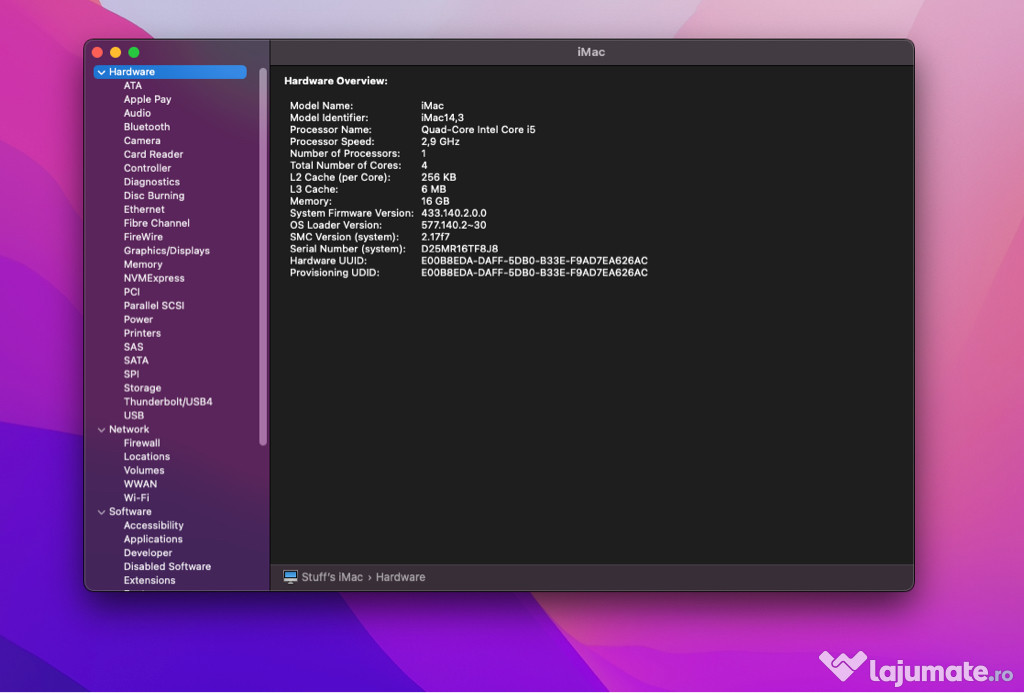
Task: Click the sidebar vertical scrollbar
Action: [263, 257]
